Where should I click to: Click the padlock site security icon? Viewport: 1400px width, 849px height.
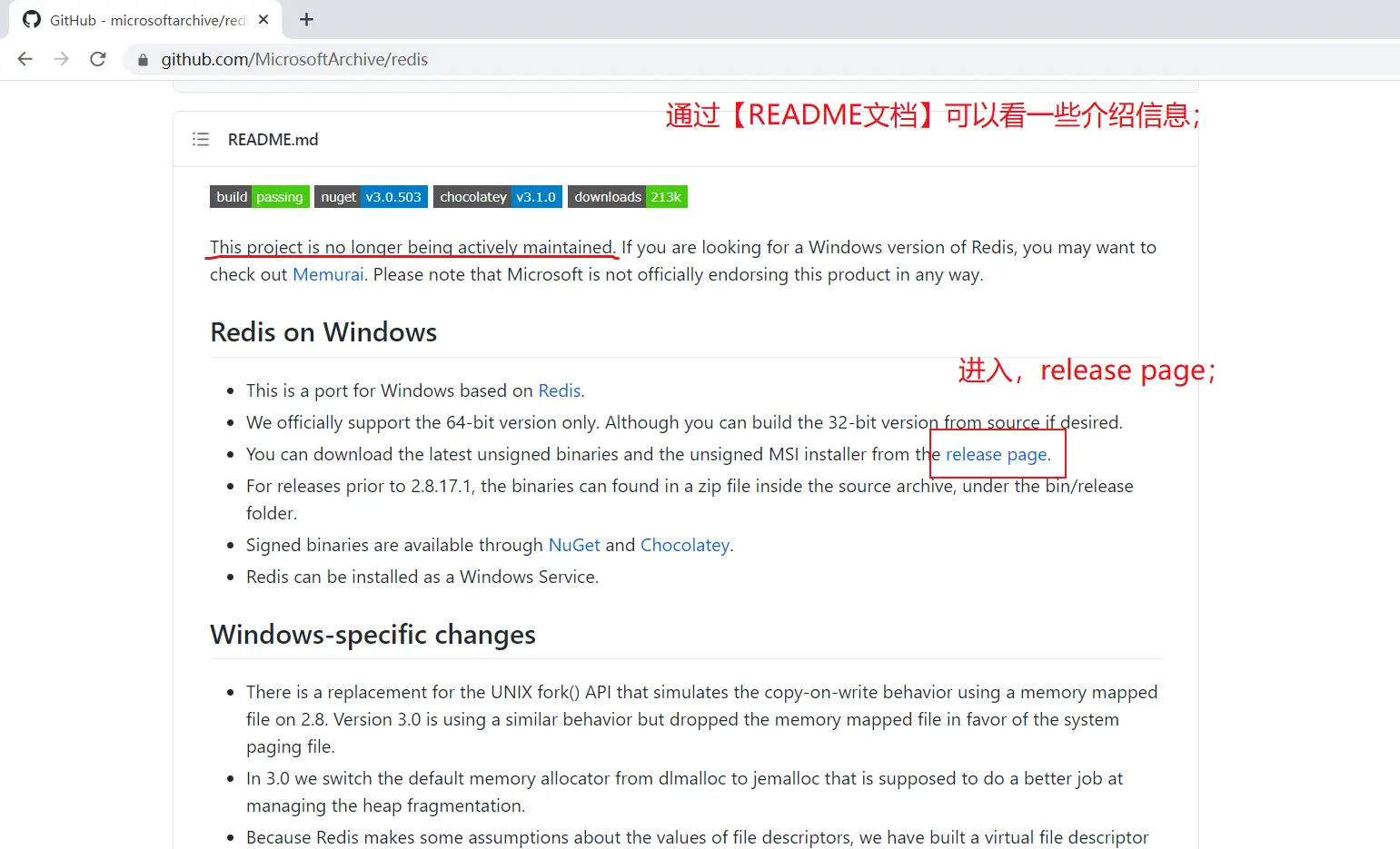[143, 60]
